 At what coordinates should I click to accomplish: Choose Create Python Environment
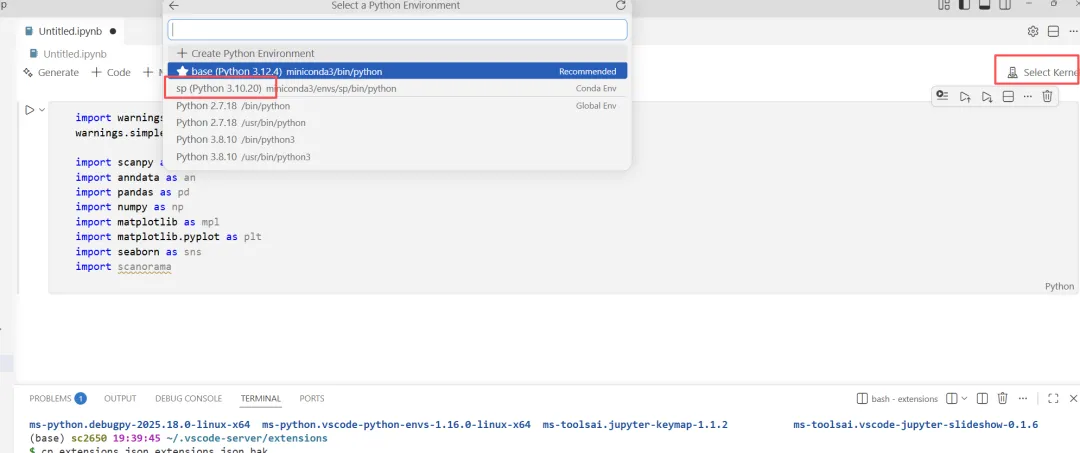click(x=397, y=53)
